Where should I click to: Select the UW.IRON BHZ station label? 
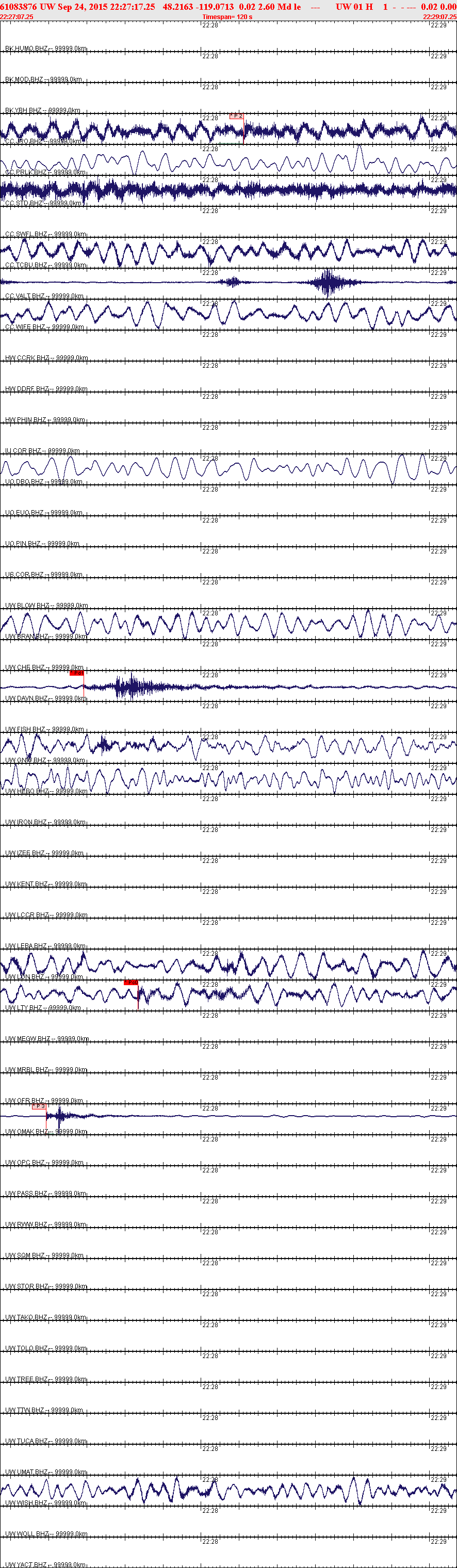pos(45,822)
